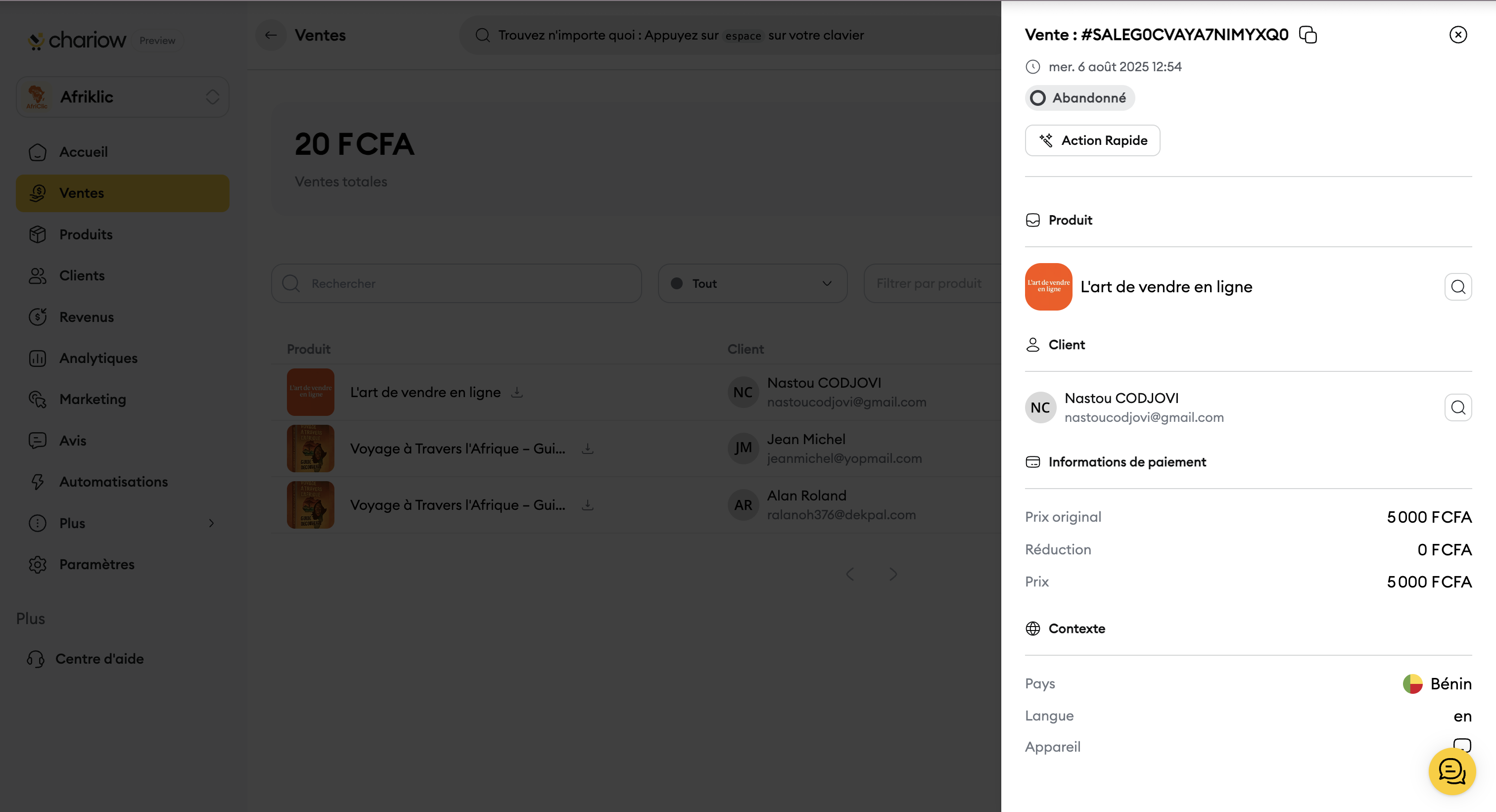Click the sale date mer. 6 août 2025
Image resolution: width=1496 pixels, height=812 pixels.
coord(1115,67)
